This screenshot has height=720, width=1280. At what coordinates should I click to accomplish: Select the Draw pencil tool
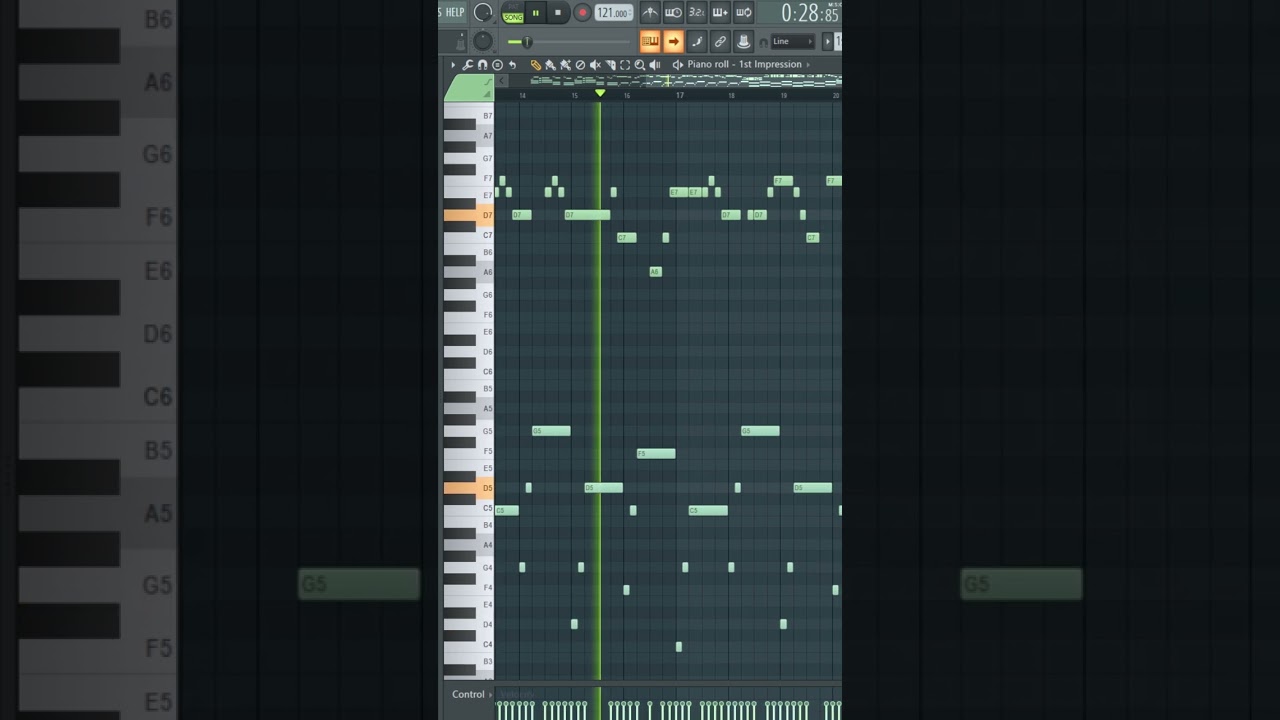[536, 65]
